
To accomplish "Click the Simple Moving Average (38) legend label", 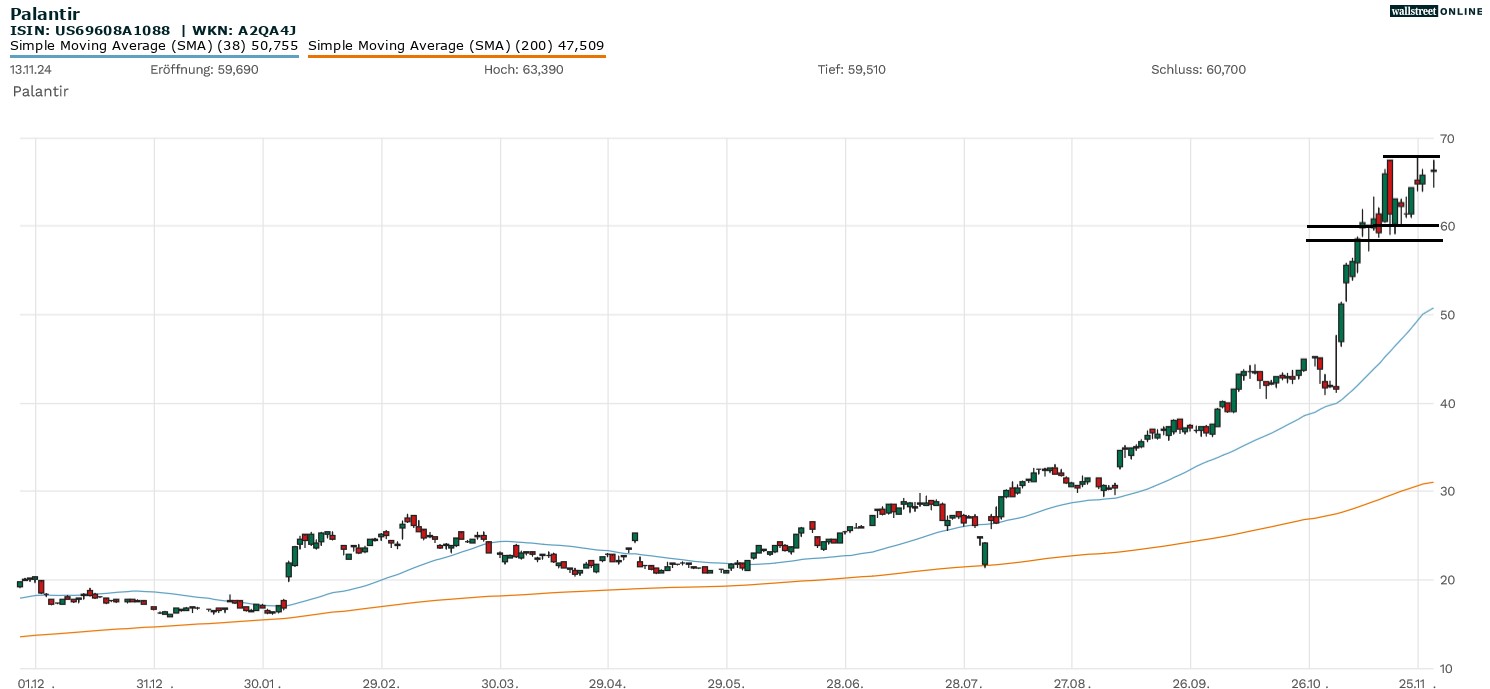I will tap(154, 46).
